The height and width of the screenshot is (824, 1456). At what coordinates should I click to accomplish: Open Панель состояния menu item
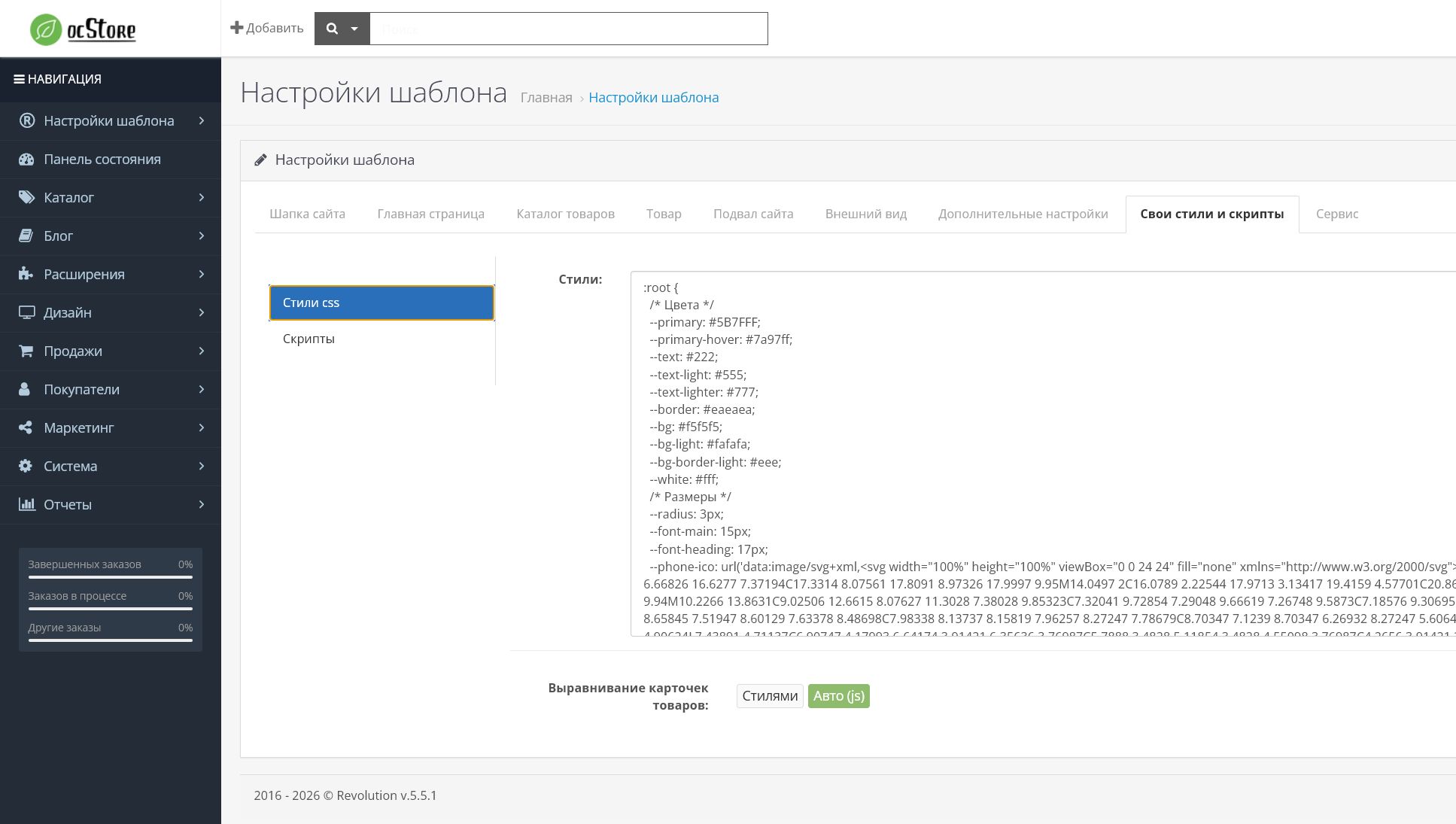(x=102, y=159)
